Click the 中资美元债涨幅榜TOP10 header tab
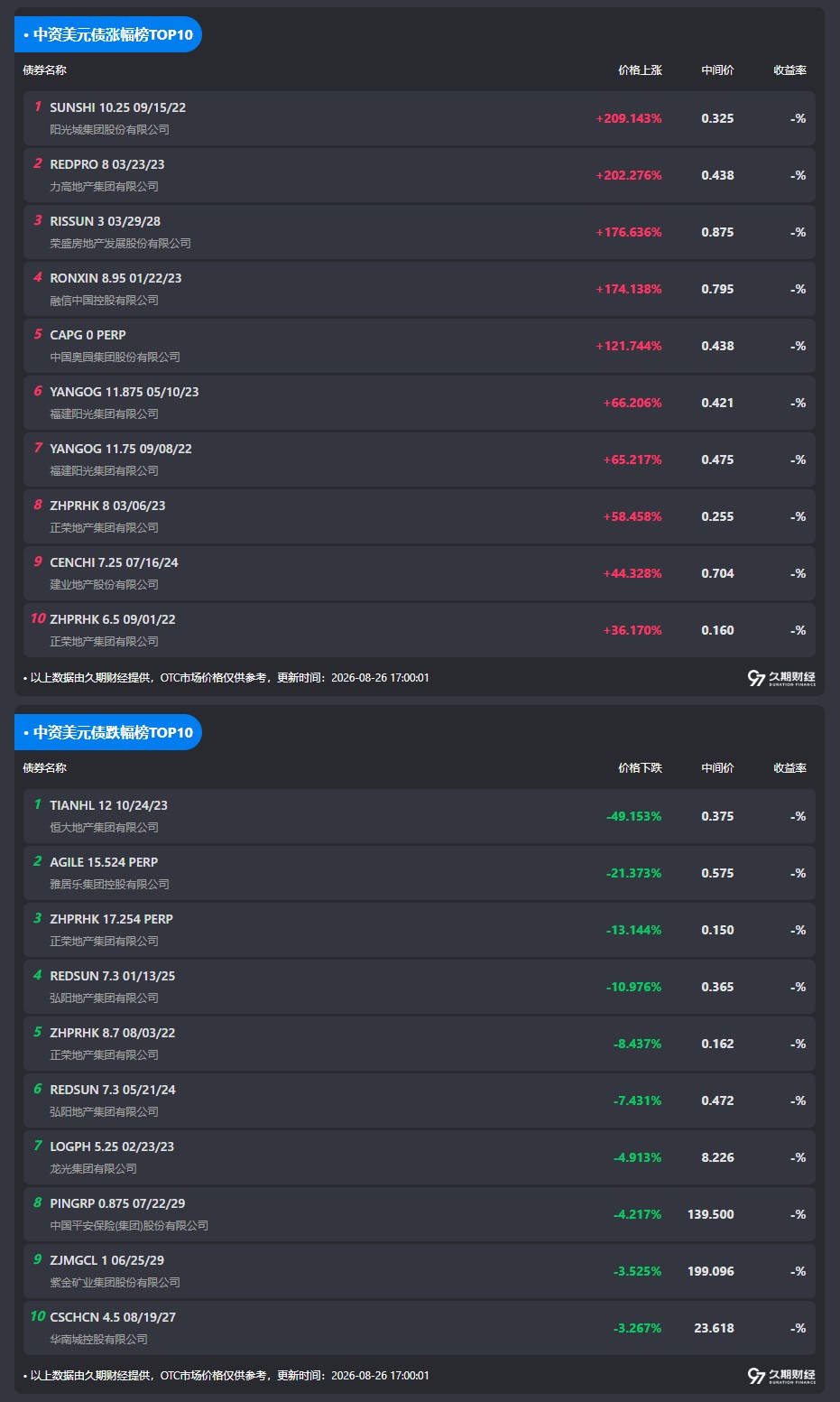The height and width of the screenshot is (1402, 840). tap(108, 35)
